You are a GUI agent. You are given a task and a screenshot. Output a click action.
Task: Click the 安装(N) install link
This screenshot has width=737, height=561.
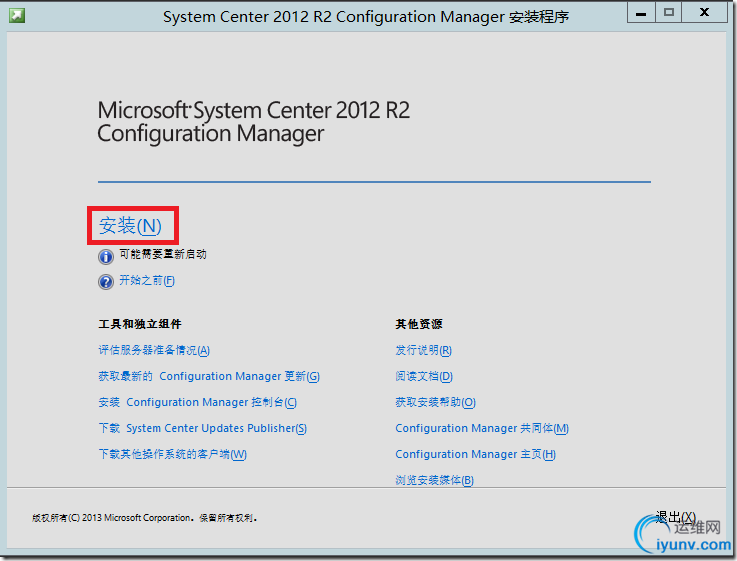click(130, 226)
